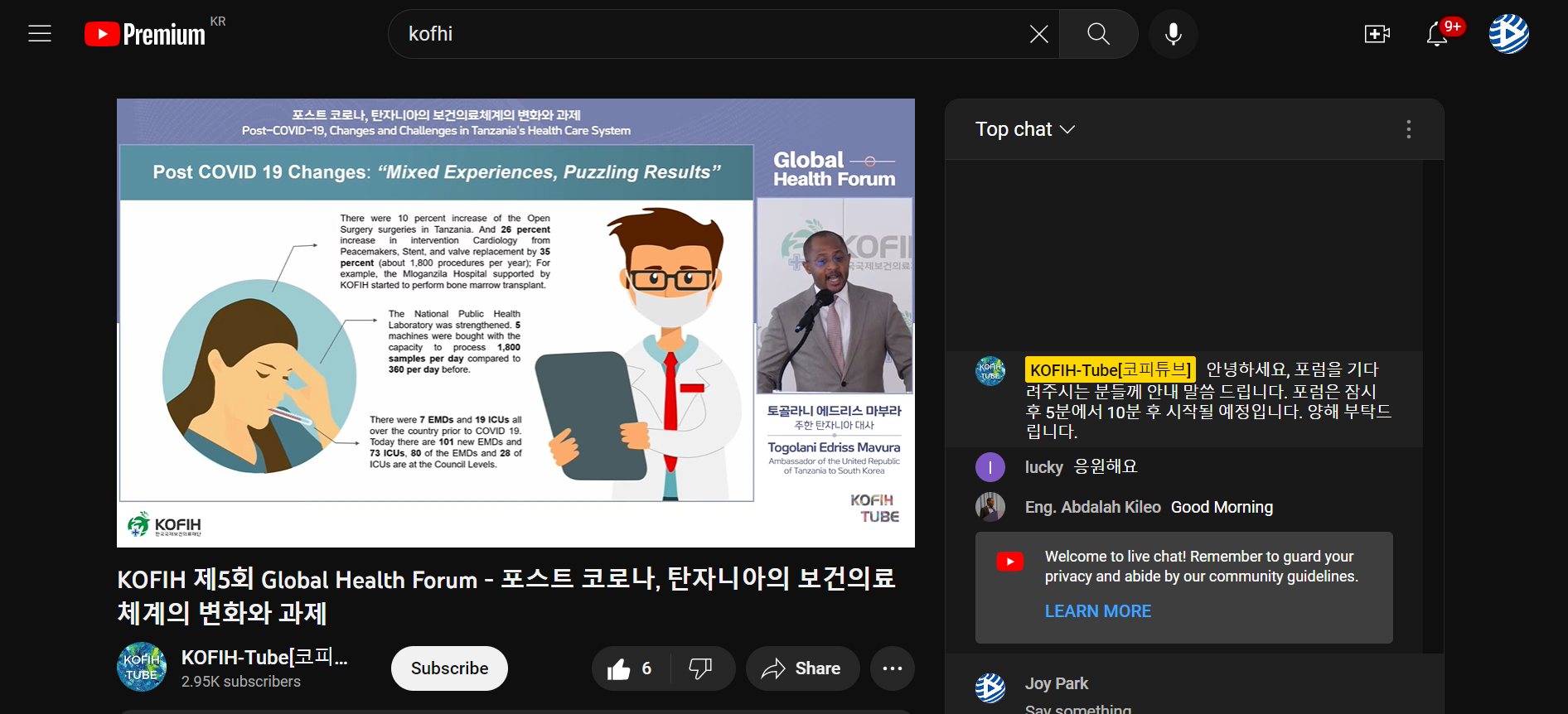Open the hamburger guide menu
1568x714 pixels.
(x=40, y=34)
